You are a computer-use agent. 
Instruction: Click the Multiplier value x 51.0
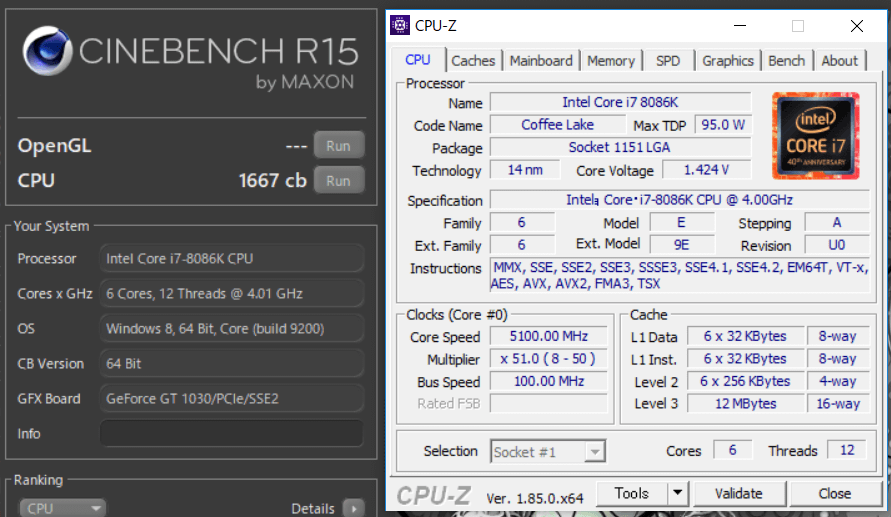tap(548, 358)
